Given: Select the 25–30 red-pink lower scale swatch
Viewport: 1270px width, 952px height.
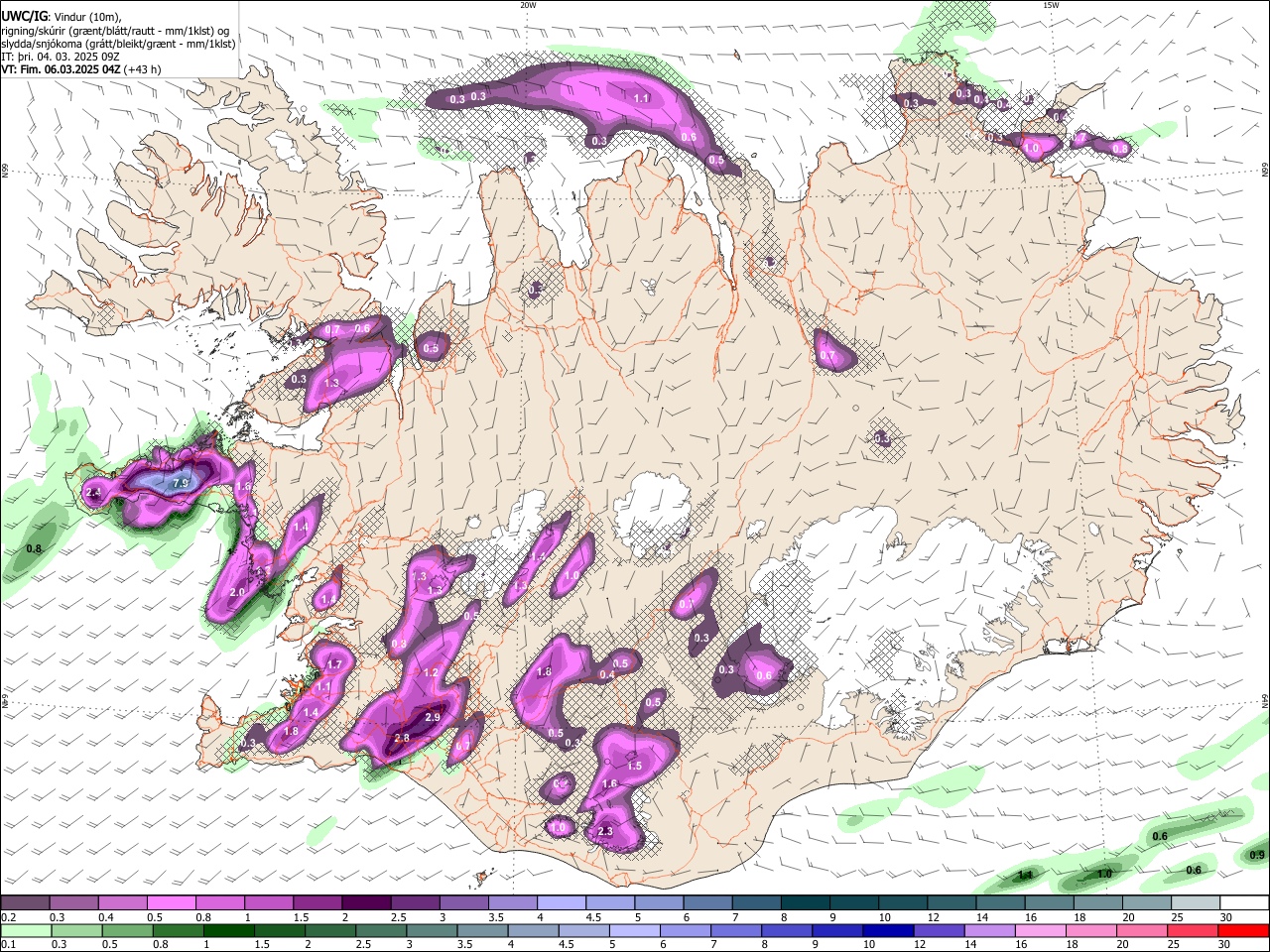Looking at the screenshot, I should [1191, 930].
